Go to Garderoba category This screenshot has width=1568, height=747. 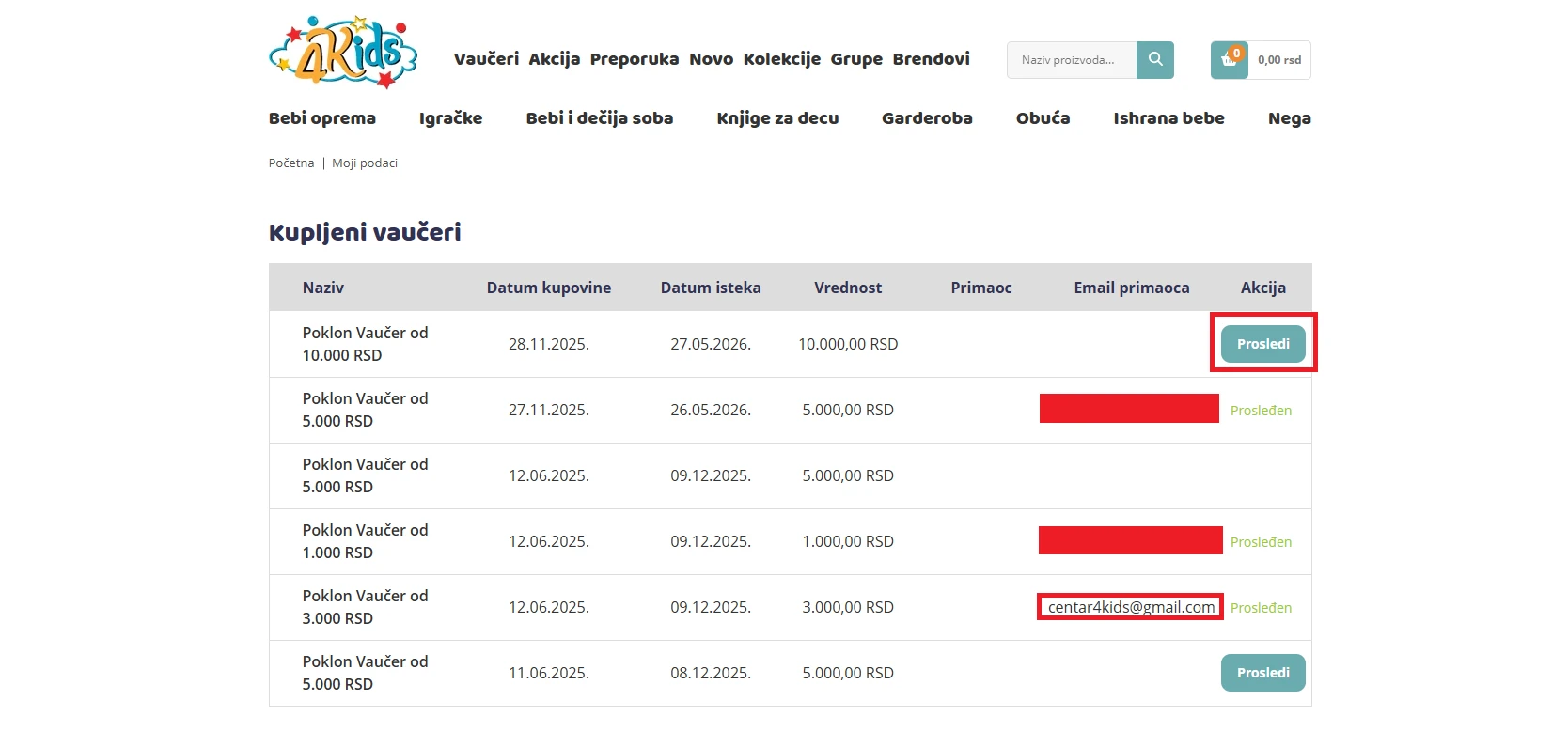(x=927, y=118)
